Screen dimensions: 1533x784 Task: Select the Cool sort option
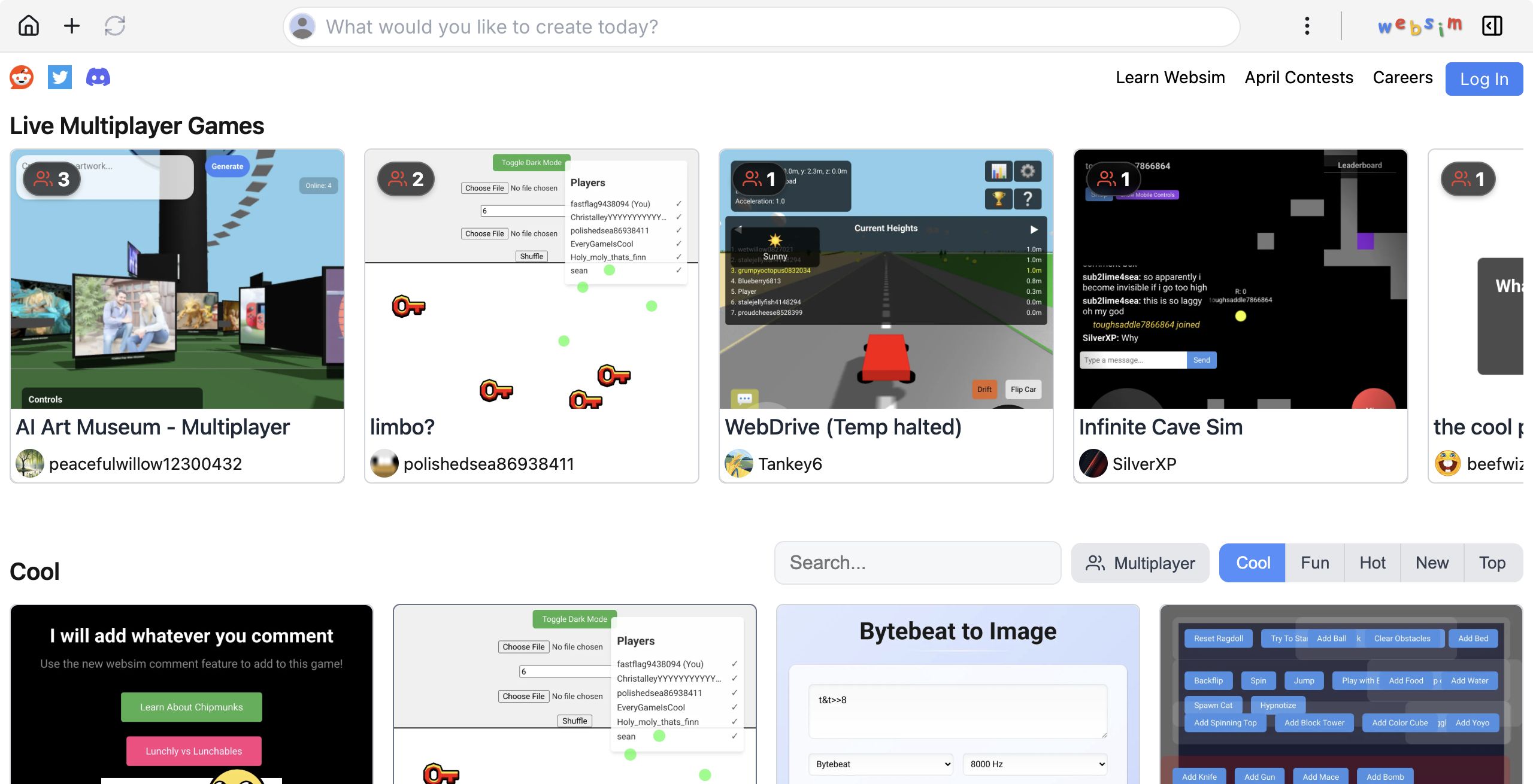point(1252,563)
